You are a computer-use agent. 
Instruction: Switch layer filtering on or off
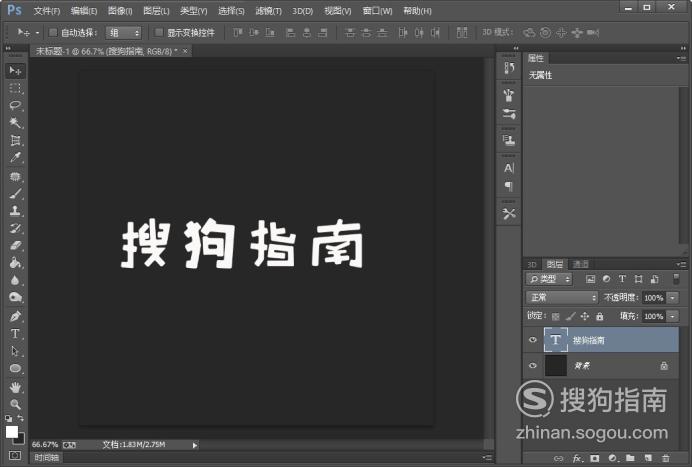(676, 279)
